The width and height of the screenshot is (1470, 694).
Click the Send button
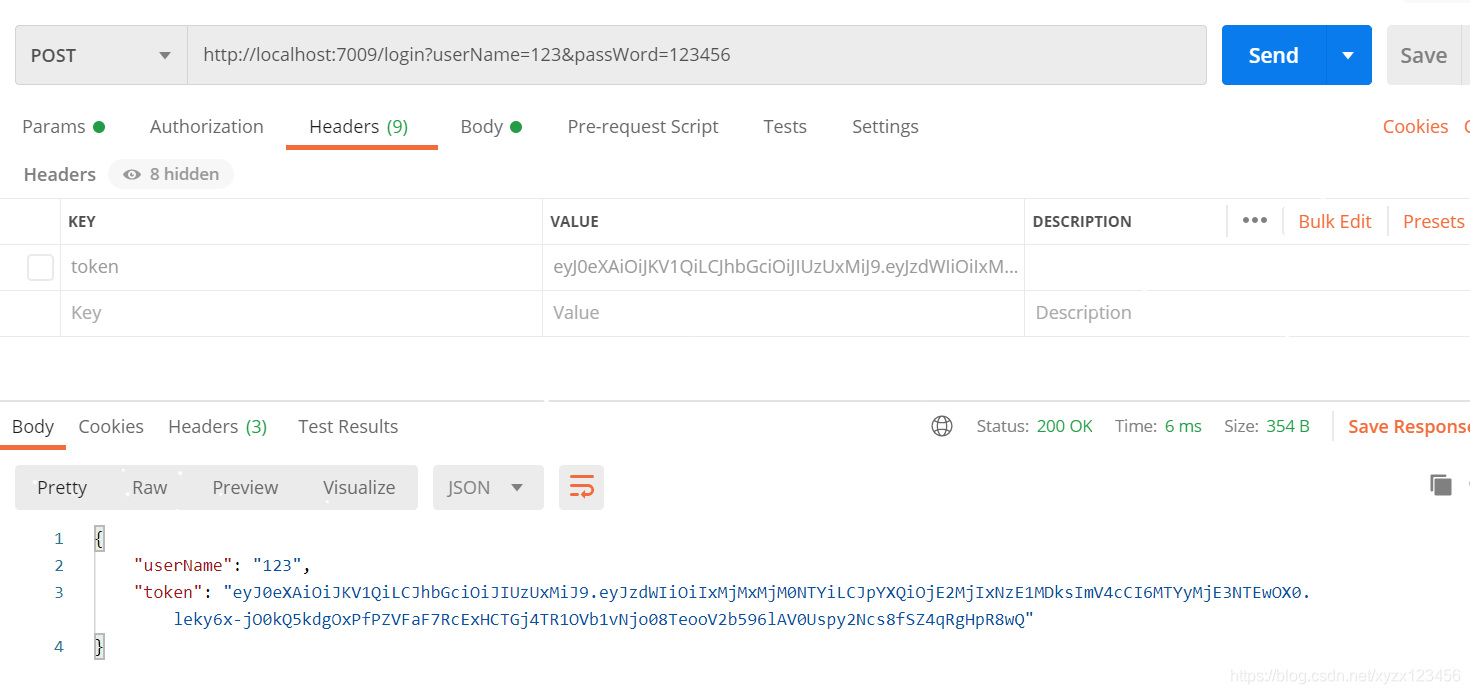(1272, 55)
